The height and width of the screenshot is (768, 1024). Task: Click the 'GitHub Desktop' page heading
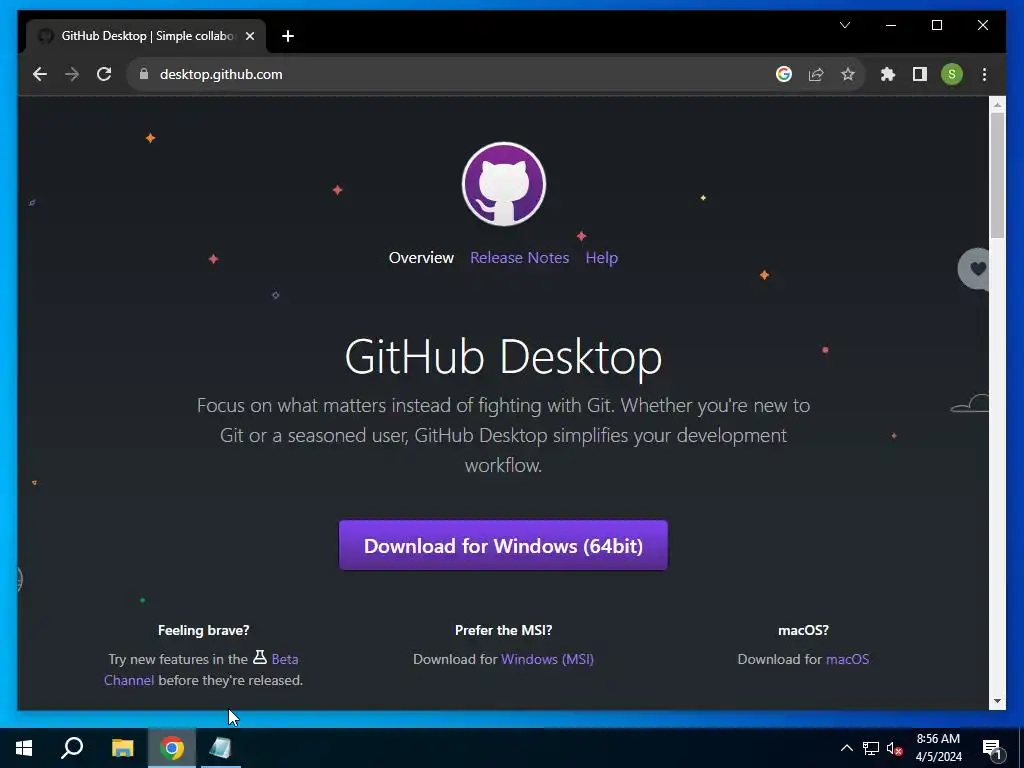(504, 357)
